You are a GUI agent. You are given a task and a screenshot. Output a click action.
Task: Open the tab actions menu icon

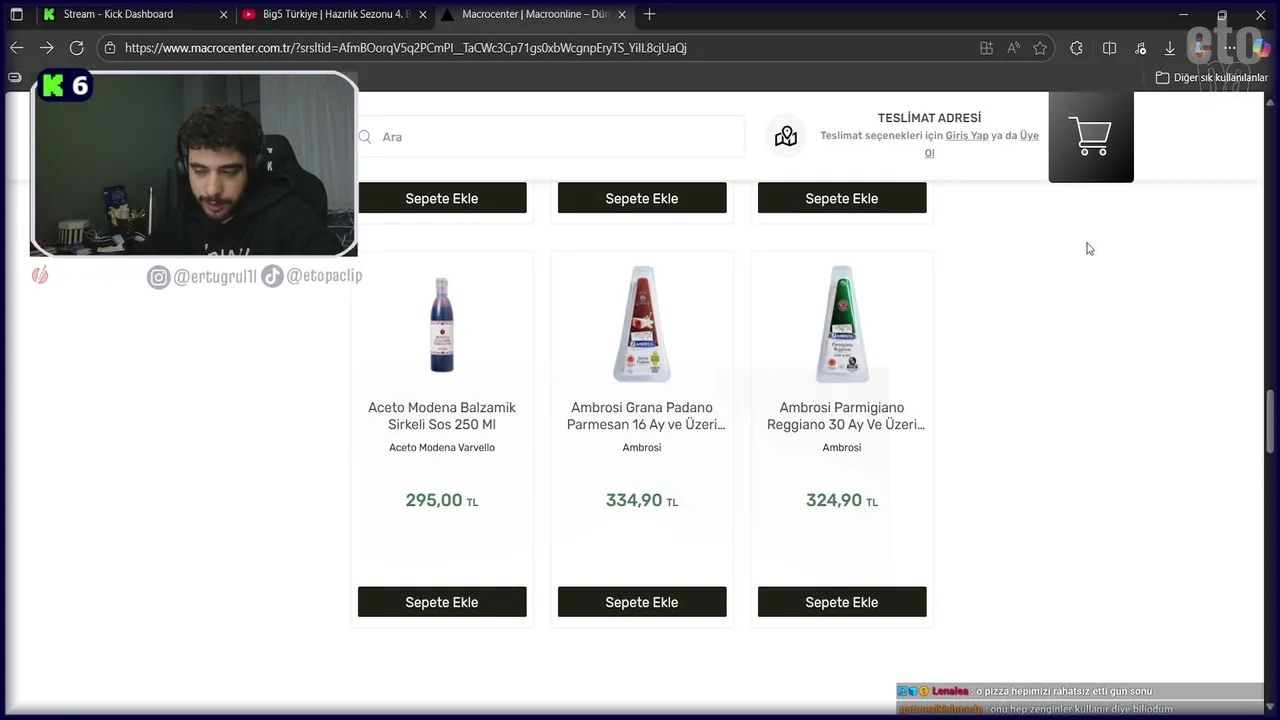tap(16, 14)
